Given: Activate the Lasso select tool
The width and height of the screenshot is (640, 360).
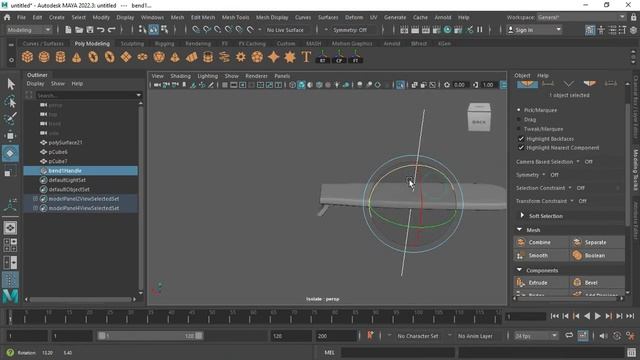Looking at the screenshot, I should 11,101.
